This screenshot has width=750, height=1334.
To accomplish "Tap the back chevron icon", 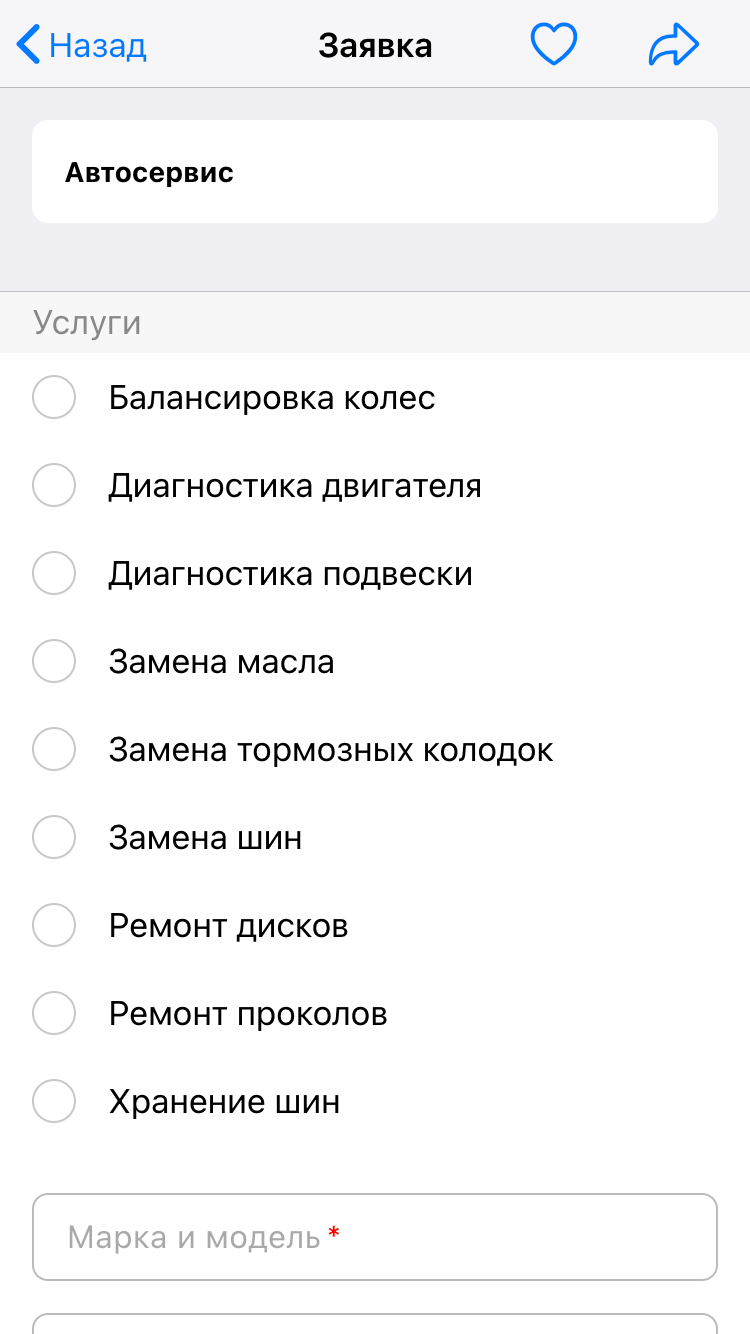I will pyautogui.click(x=28, y=45).
